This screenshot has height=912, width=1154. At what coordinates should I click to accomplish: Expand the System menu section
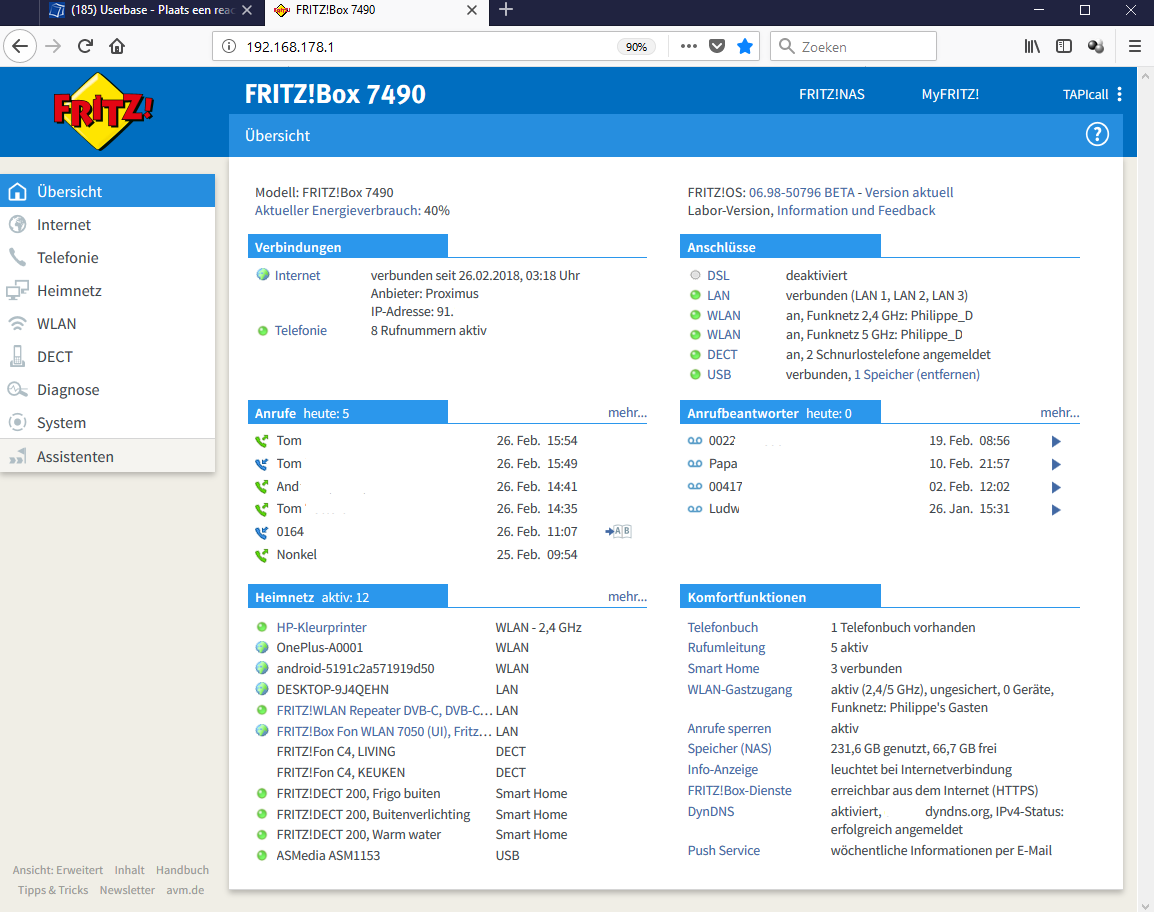61,423
